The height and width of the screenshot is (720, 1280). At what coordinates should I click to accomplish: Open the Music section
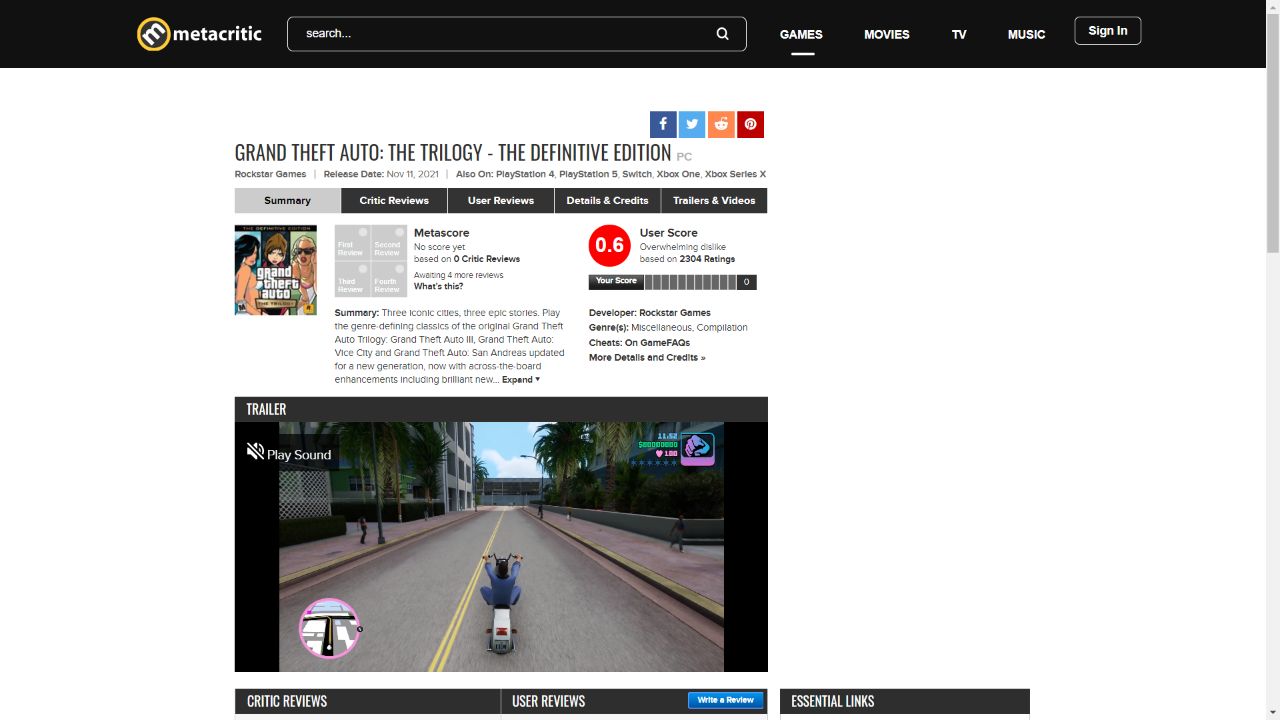[x=1026, y=34]
